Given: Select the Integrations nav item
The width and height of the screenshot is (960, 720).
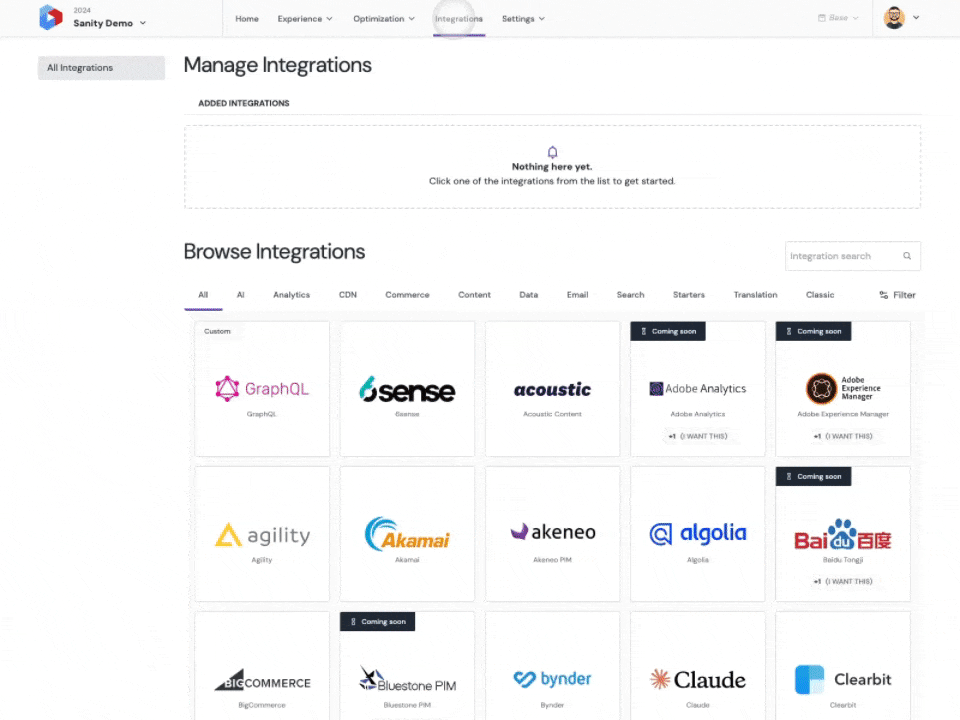Looking at the screenshot, I should pos(459,19).
